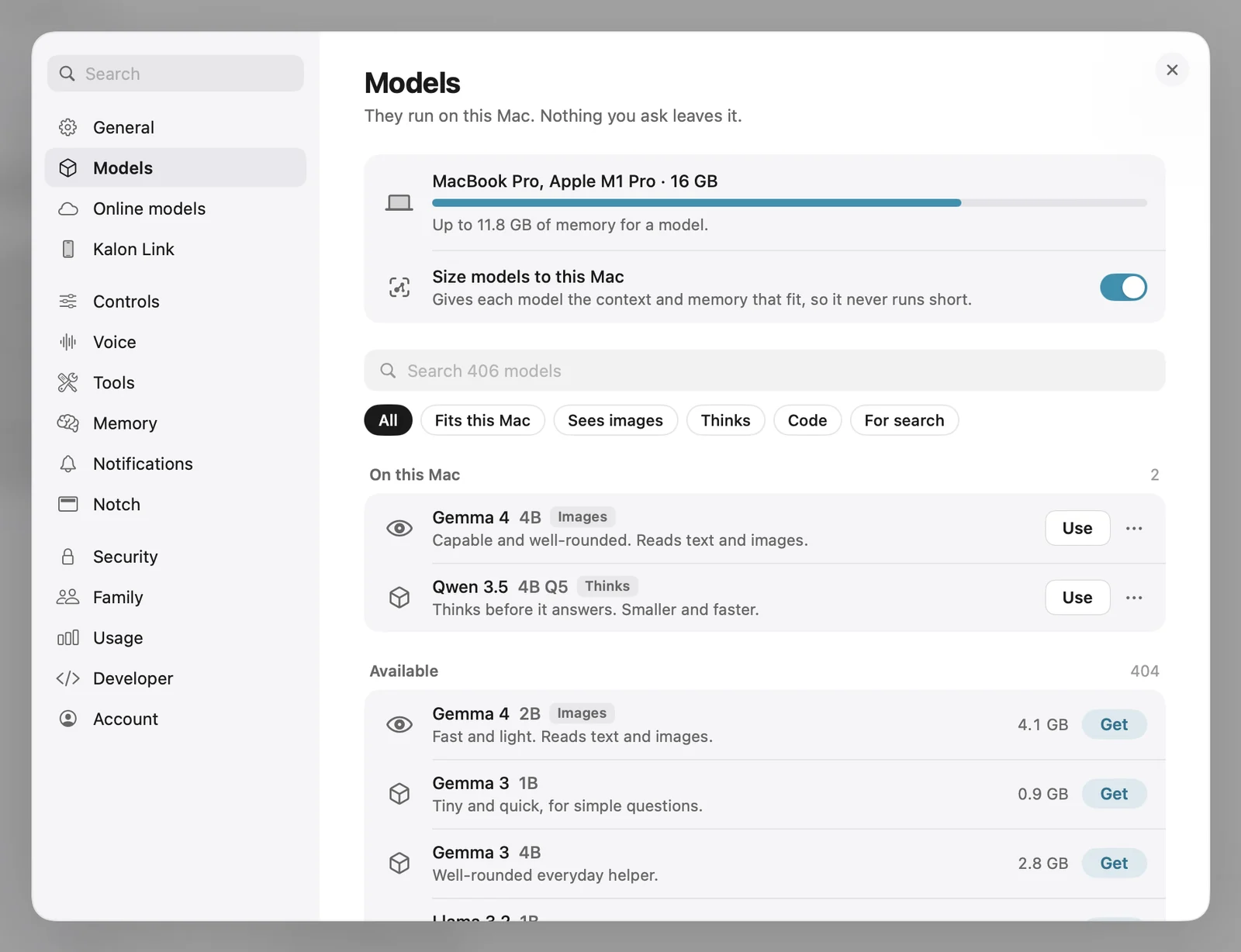Click the Voice waveform icon
This screenshot has width=1241, height=952.
tap(68, 342)
